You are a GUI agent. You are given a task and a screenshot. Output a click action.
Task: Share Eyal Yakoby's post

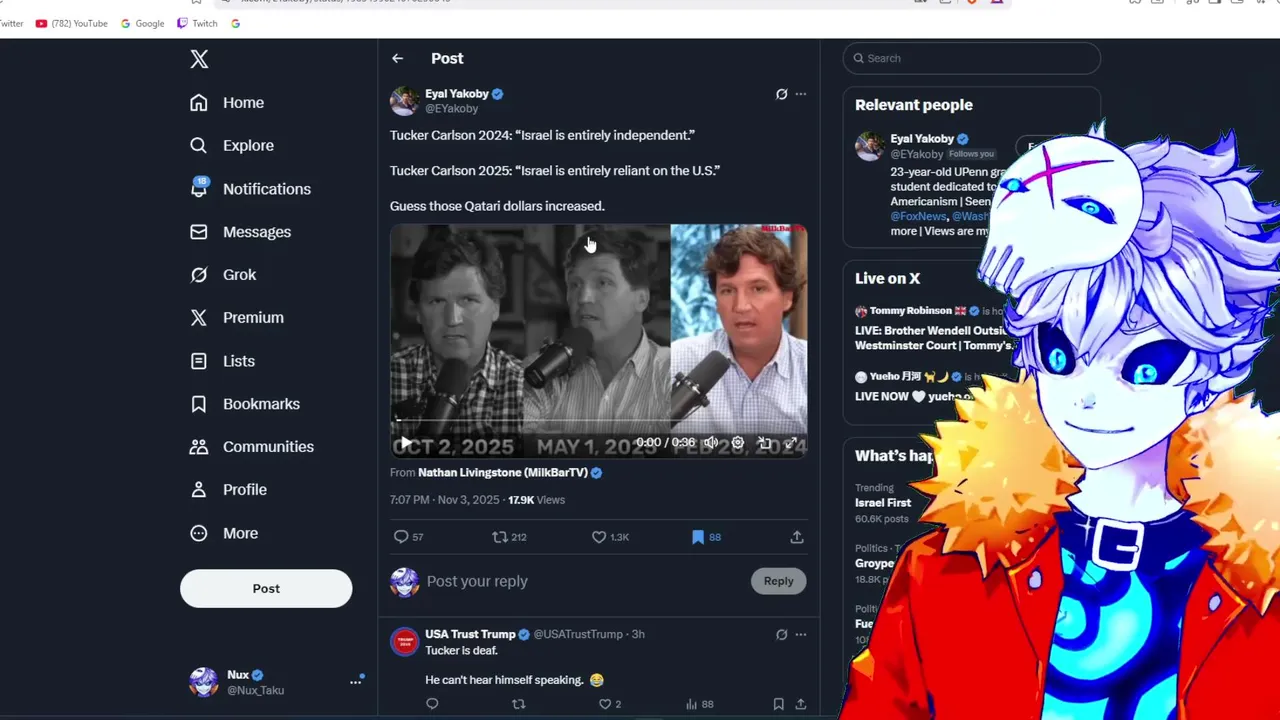point(797,537)
